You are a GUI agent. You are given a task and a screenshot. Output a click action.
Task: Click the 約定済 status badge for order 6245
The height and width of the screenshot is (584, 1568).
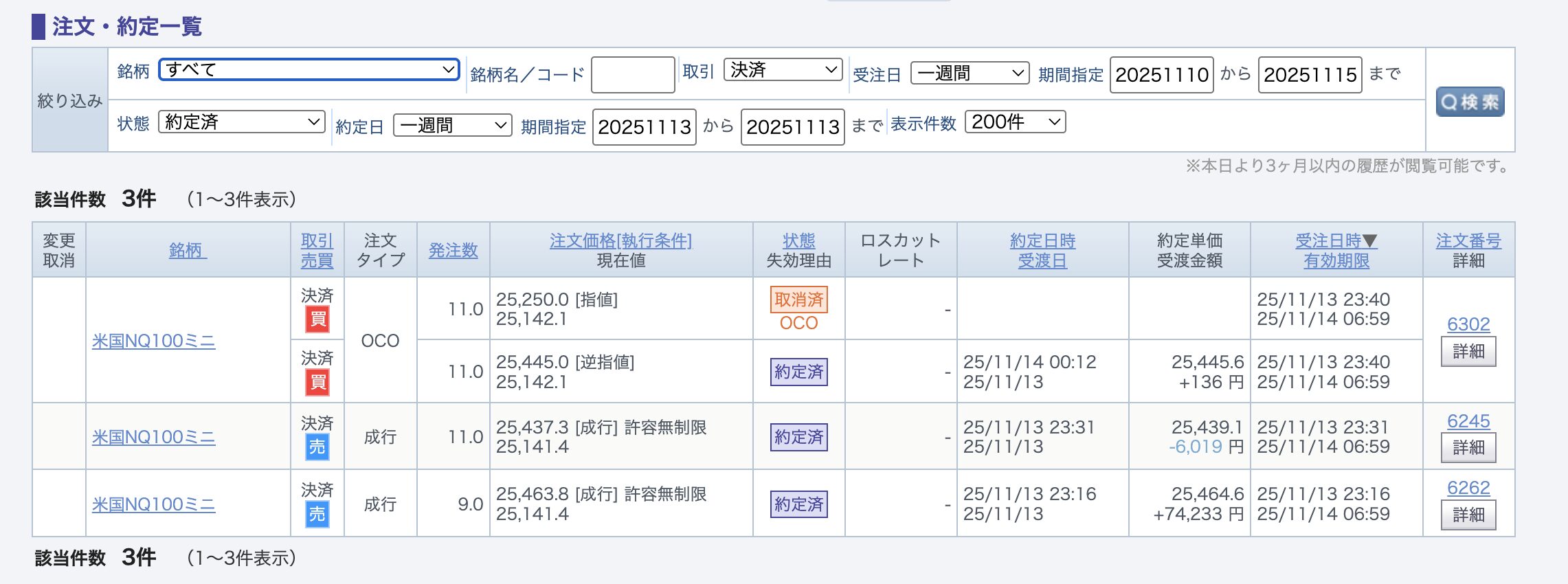798,437
